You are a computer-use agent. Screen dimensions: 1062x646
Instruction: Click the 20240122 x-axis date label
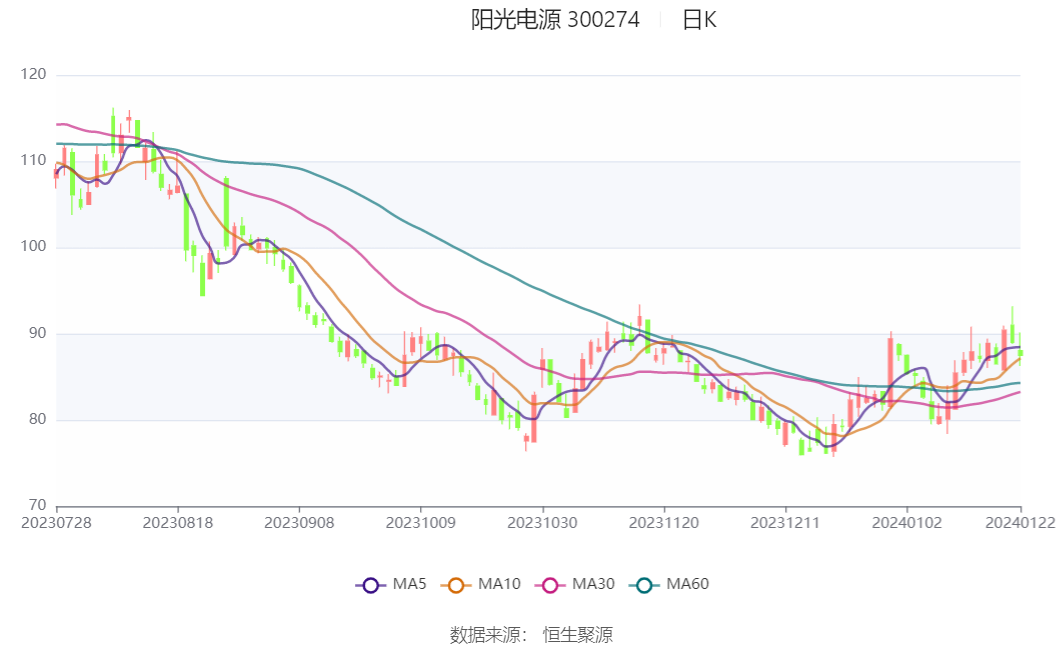point(1020,523)
